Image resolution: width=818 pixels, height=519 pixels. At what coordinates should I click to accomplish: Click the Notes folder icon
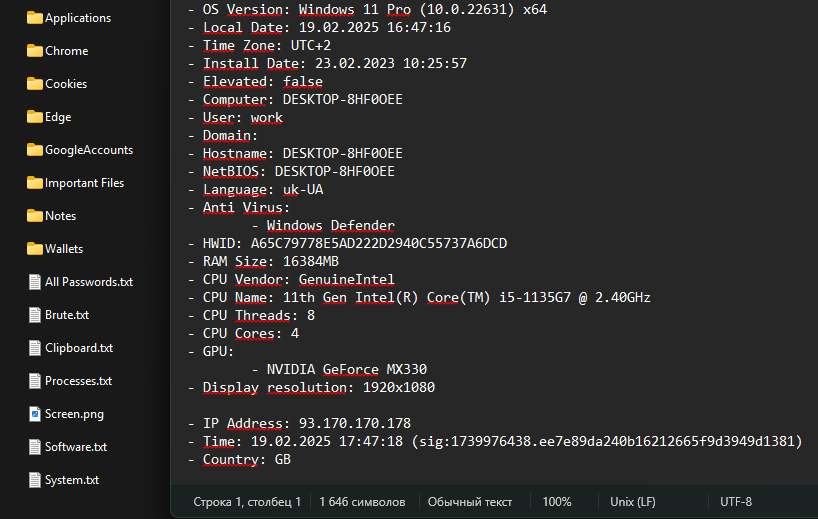point(34,216)
